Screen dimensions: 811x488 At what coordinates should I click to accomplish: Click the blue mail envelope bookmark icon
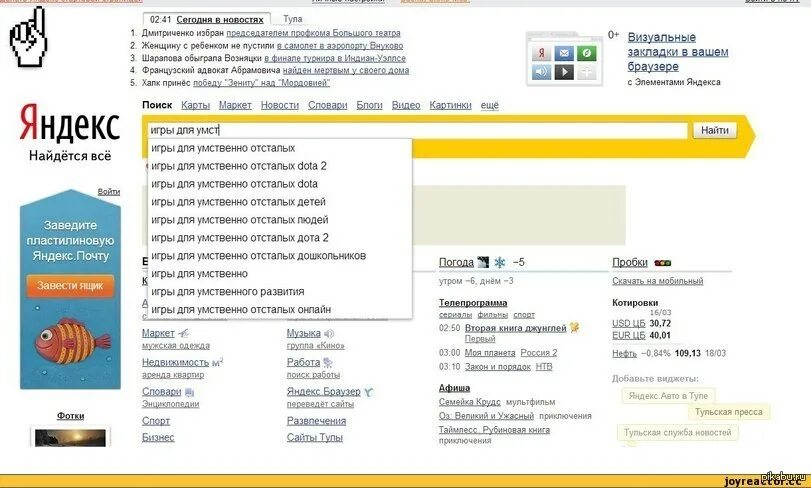pyautogui.click(x=564, y=53)
